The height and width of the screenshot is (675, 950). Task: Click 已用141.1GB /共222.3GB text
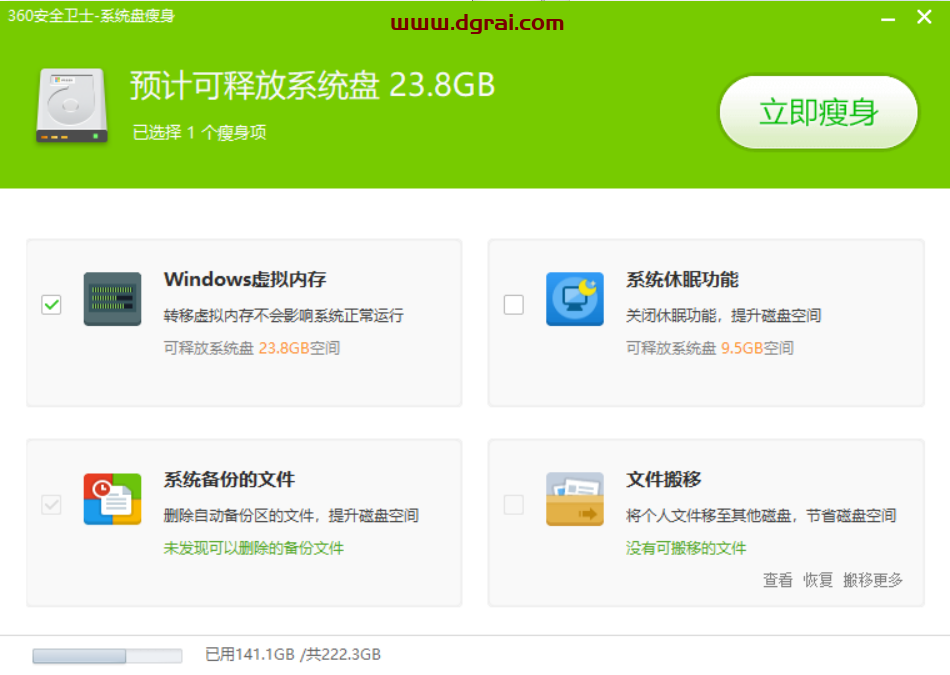293,654
